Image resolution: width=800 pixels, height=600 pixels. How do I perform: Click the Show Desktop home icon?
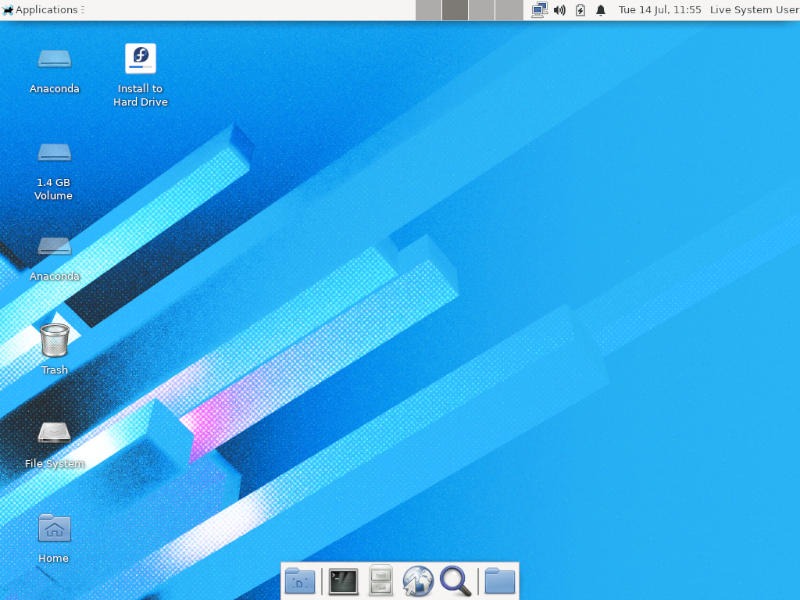click(300, 580)
